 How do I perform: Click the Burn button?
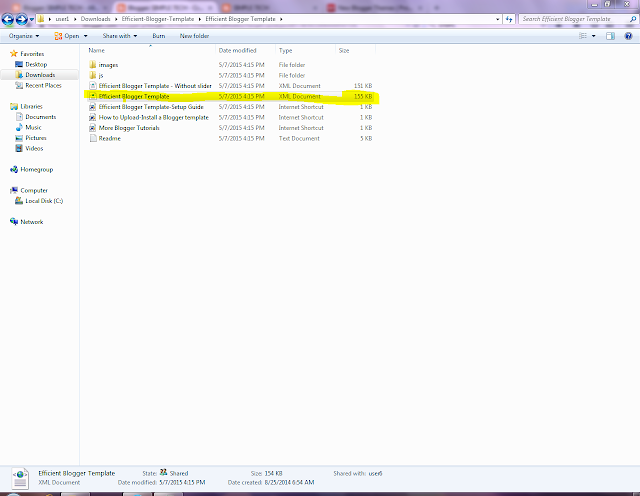coord(159,36)
